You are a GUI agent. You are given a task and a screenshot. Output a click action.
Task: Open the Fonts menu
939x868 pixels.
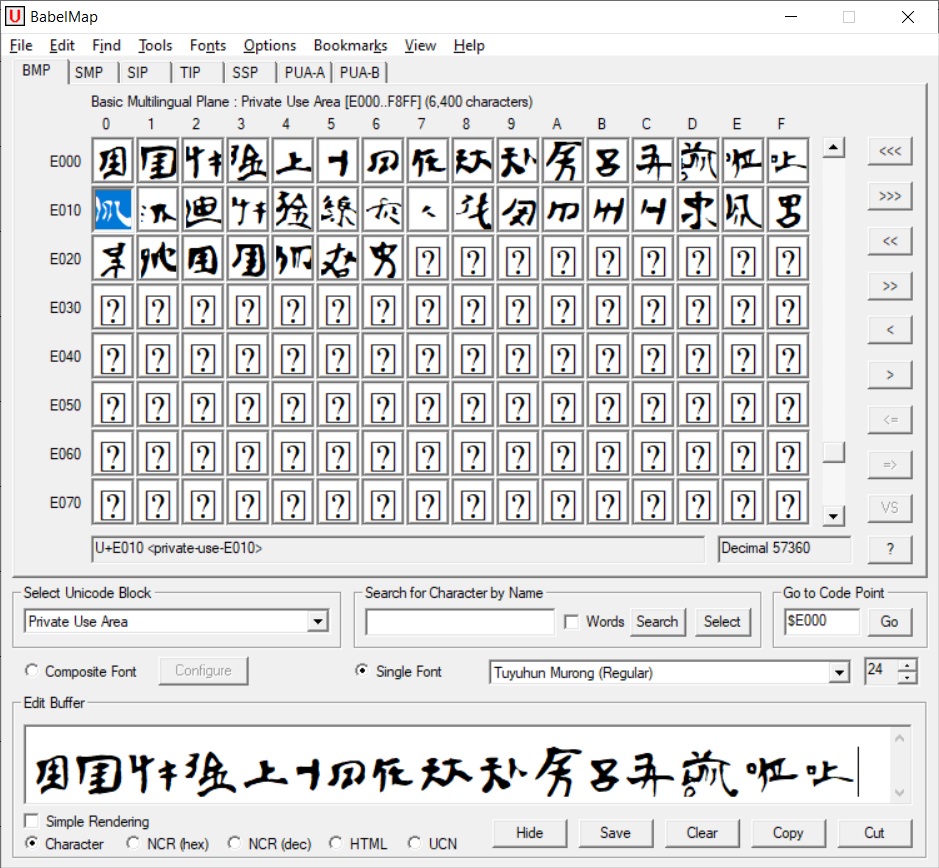pos(208,46)
